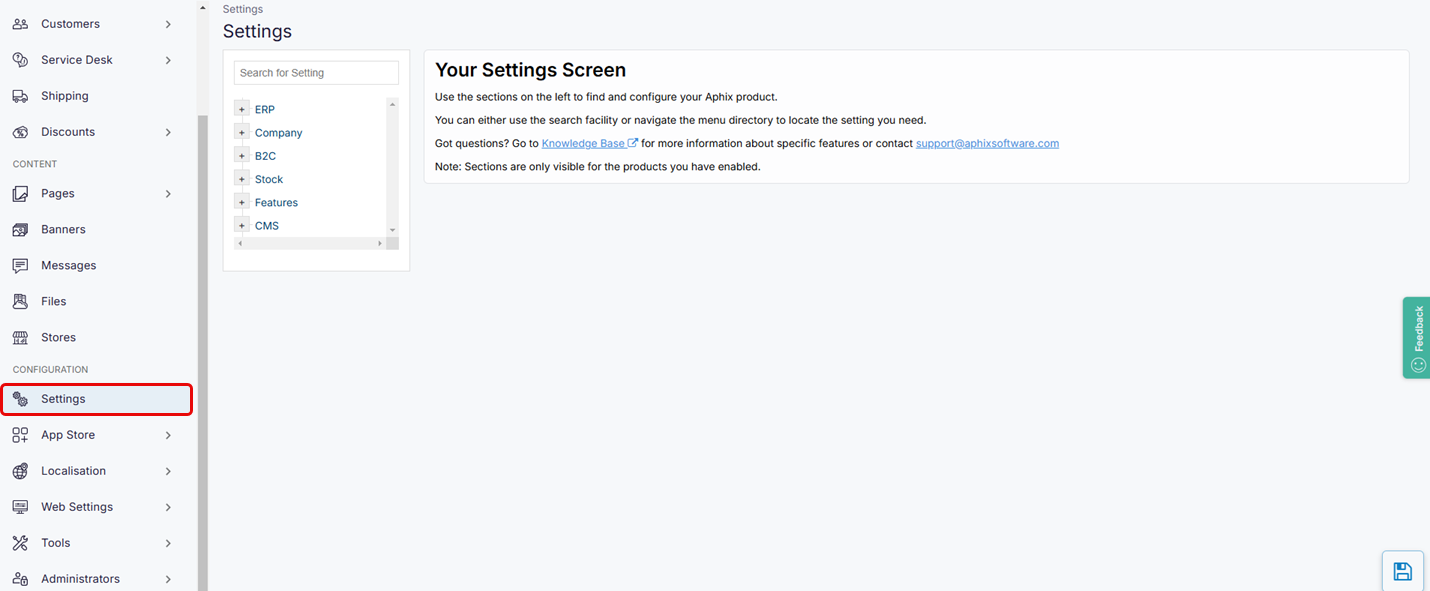
Task: Select the Settings menu item
Action: [x=63, y=398]
